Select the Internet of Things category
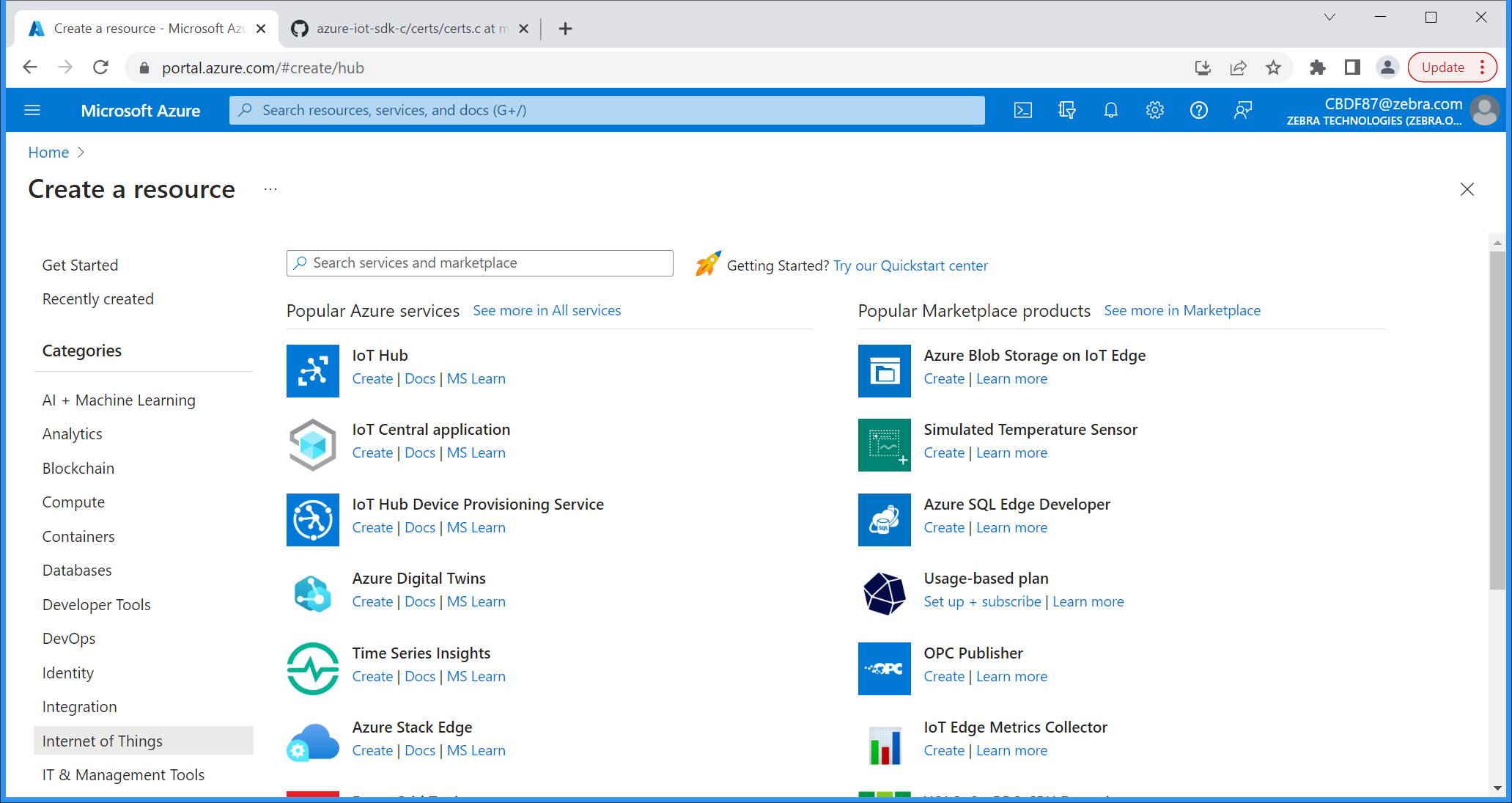This screenshot has width=1512, height=803. click(x=144, y=741)
